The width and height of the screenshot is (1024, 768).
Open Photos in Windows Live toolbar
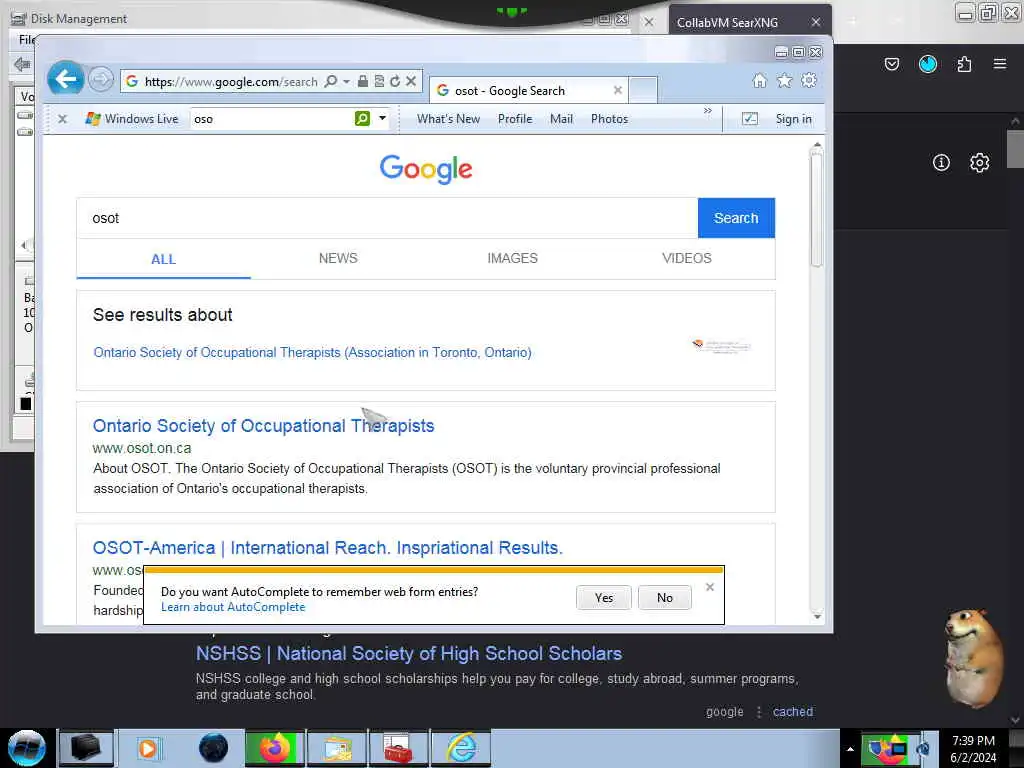click(609, 119)
